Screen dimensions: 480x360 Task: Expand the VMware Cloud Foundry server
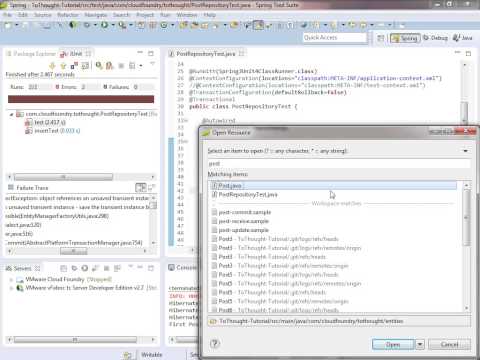[x=11, y=279]
